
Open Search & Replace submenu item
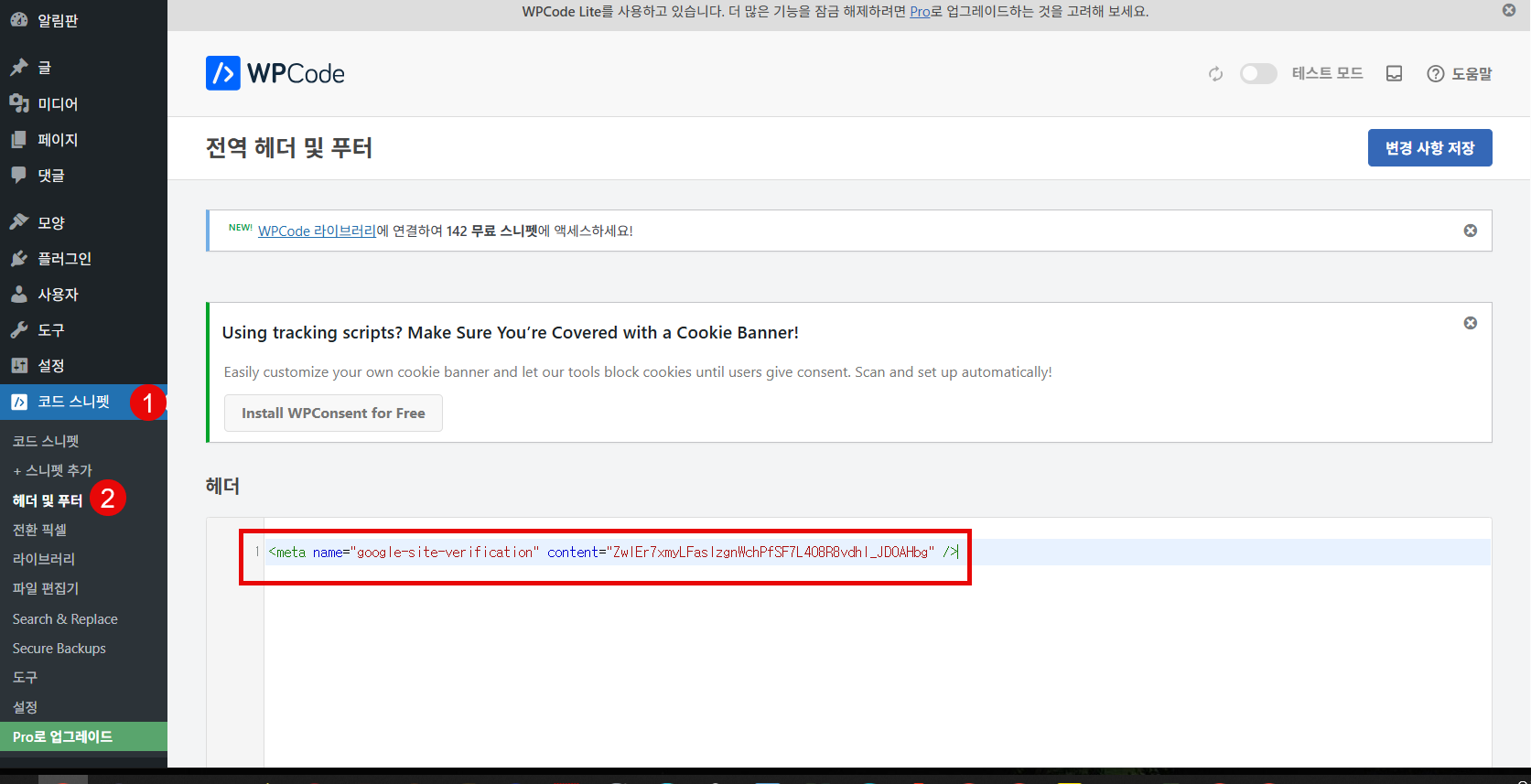click(65, 619)
